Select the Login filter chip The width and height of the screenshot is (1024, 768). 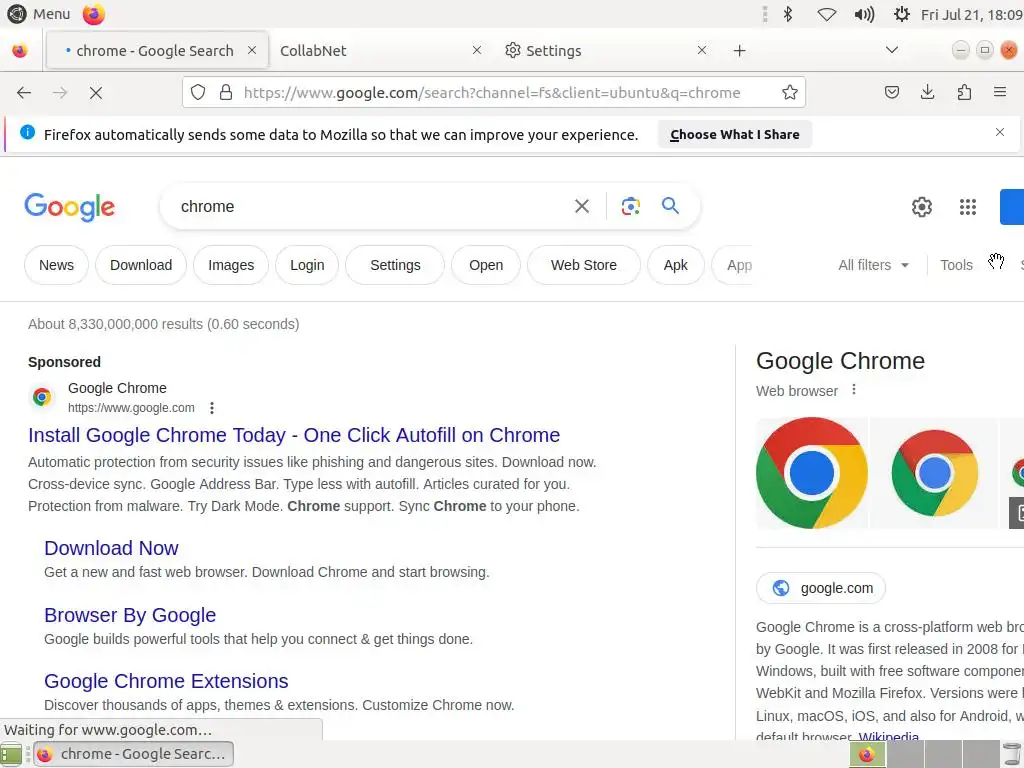coord(307,265)
